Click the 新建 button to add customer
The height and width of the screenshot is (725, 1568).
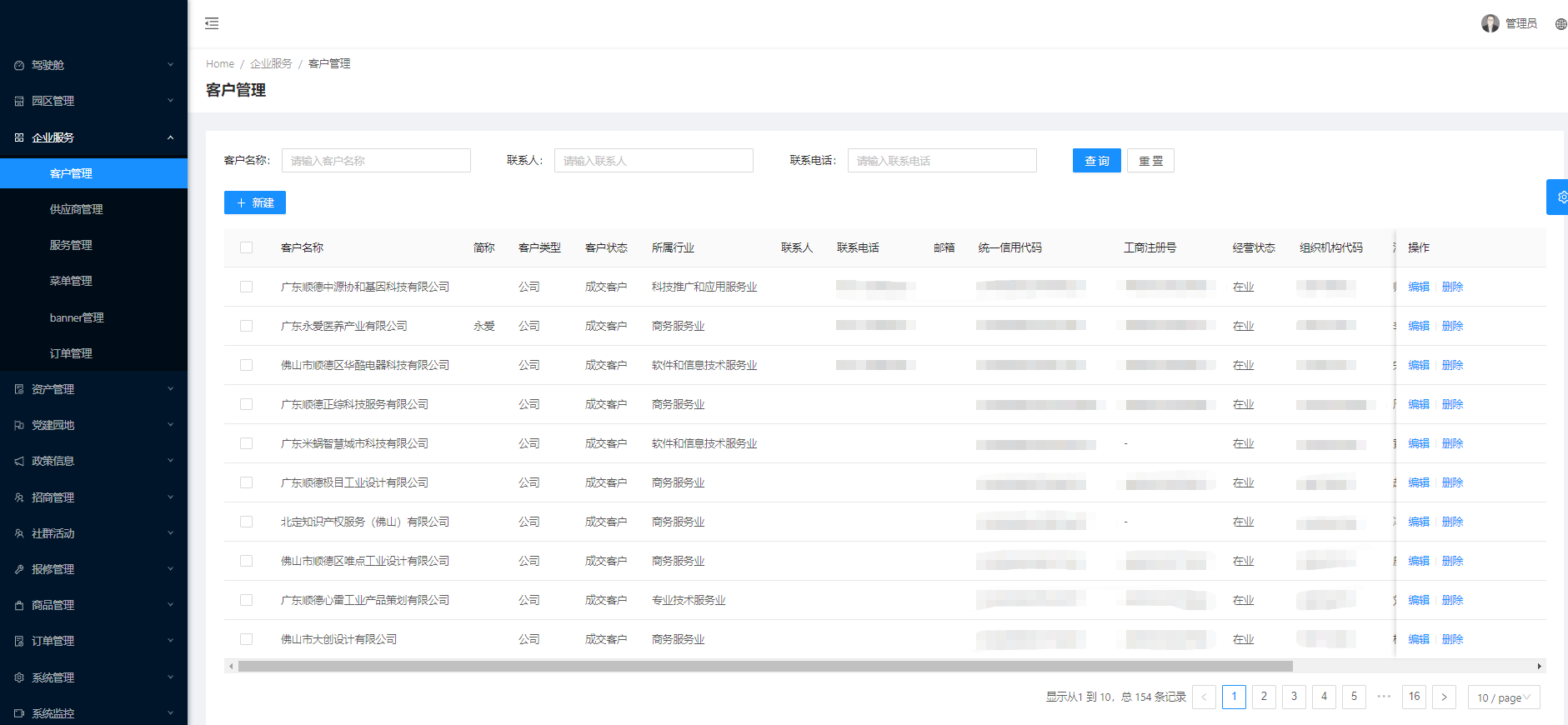coord(255,202)
